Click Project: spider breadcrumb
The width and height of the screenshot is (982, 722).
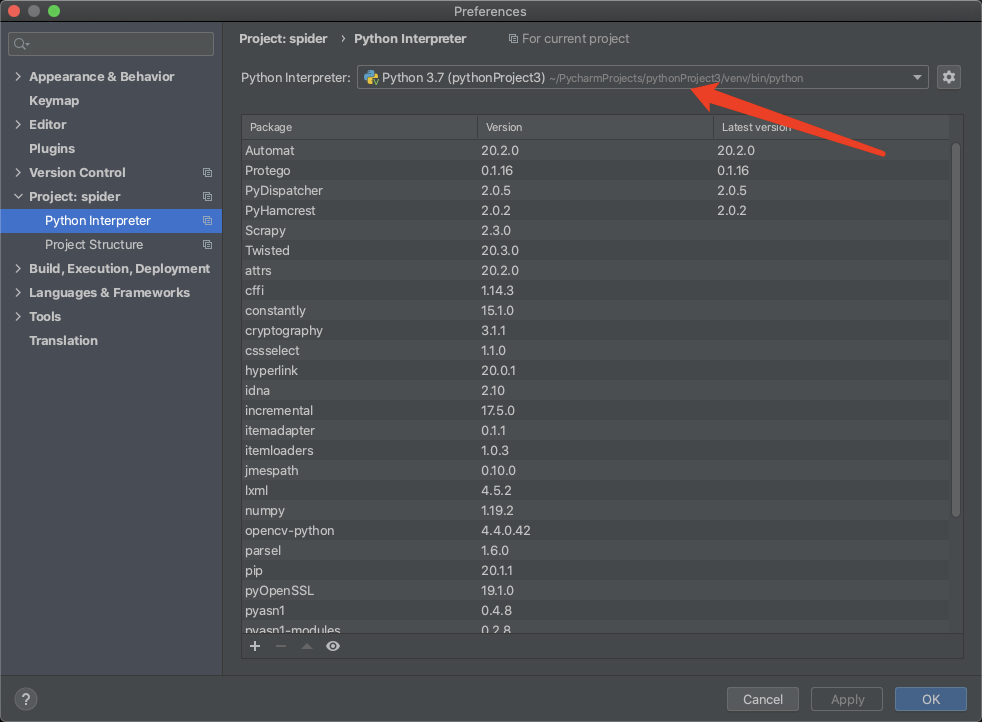click(x=283, y=39)
